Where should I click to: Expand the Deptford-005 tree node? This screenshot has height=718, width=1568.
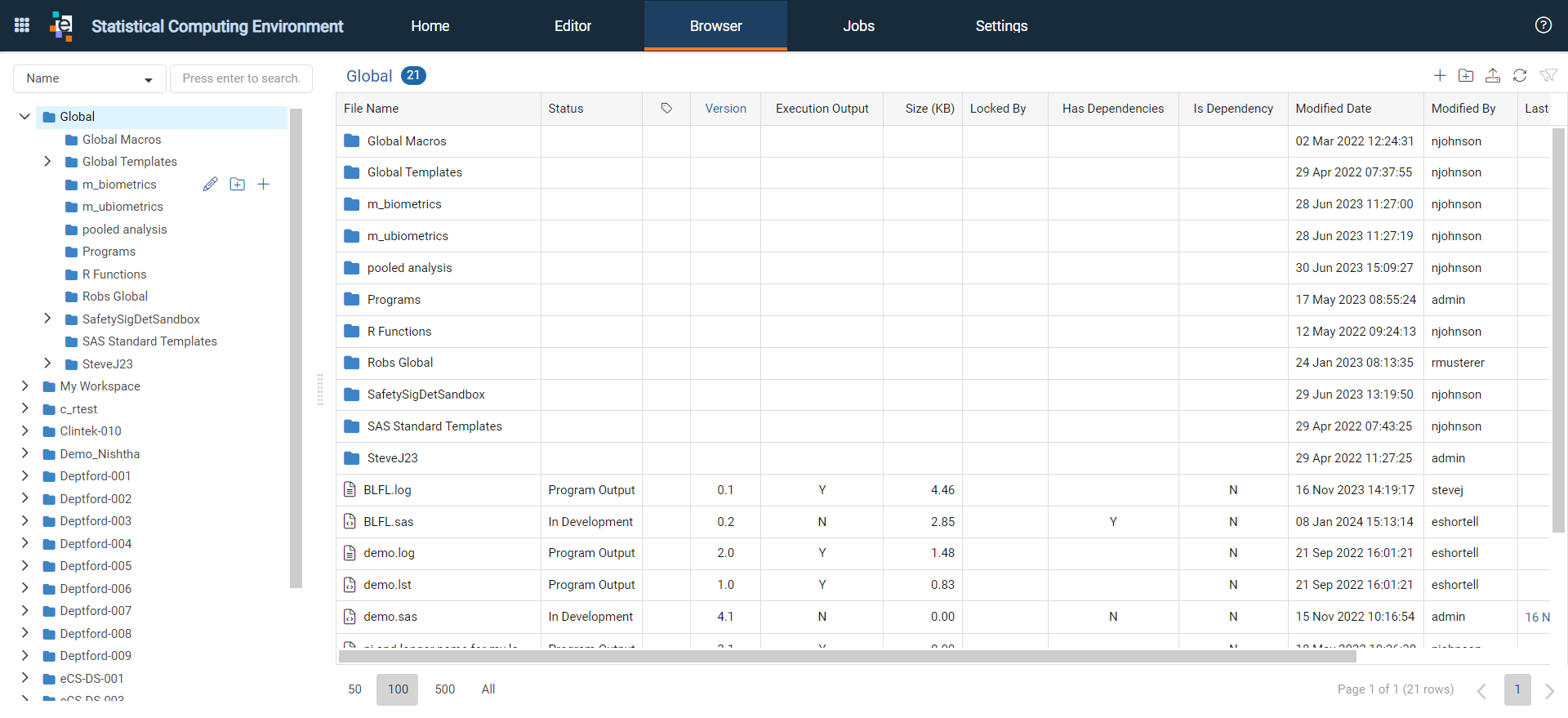24,566
